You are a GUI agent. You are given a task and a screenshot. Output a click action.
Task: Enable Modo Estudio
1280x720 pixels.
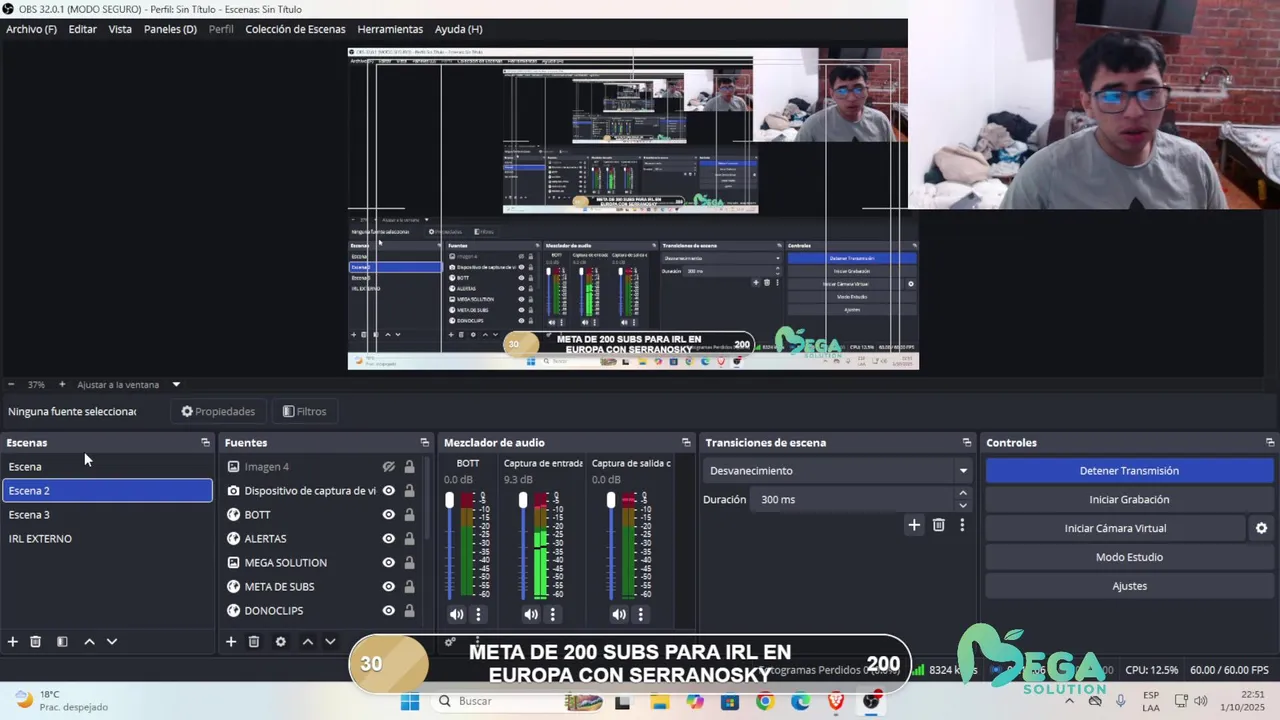point(1129,558)
